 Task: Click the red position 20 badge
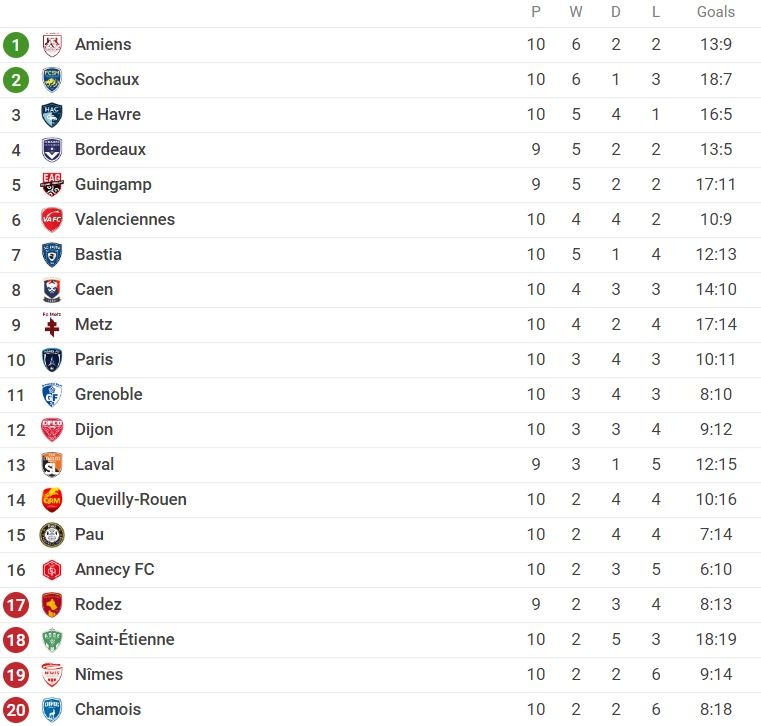(16, 710)
